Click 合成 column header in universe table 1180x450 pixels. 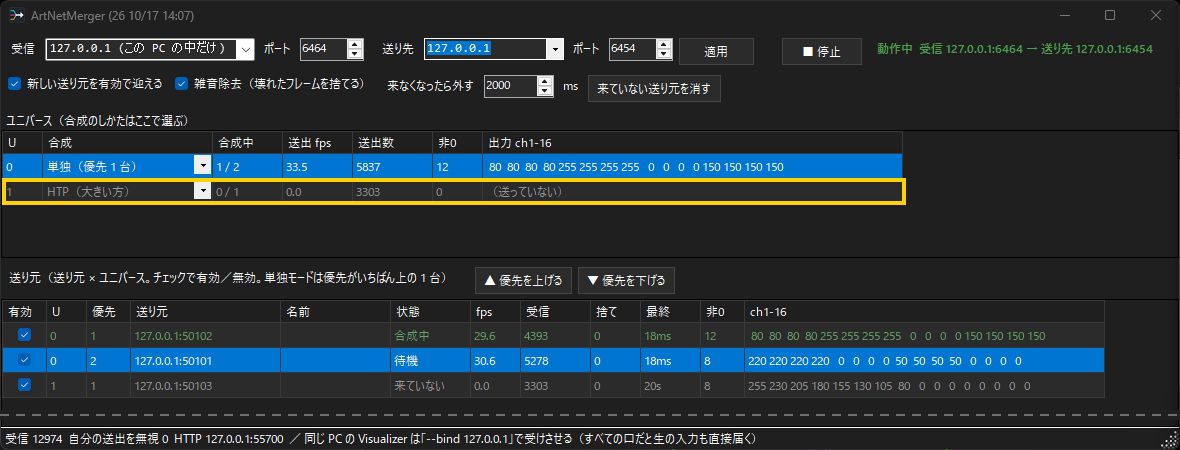128,142
